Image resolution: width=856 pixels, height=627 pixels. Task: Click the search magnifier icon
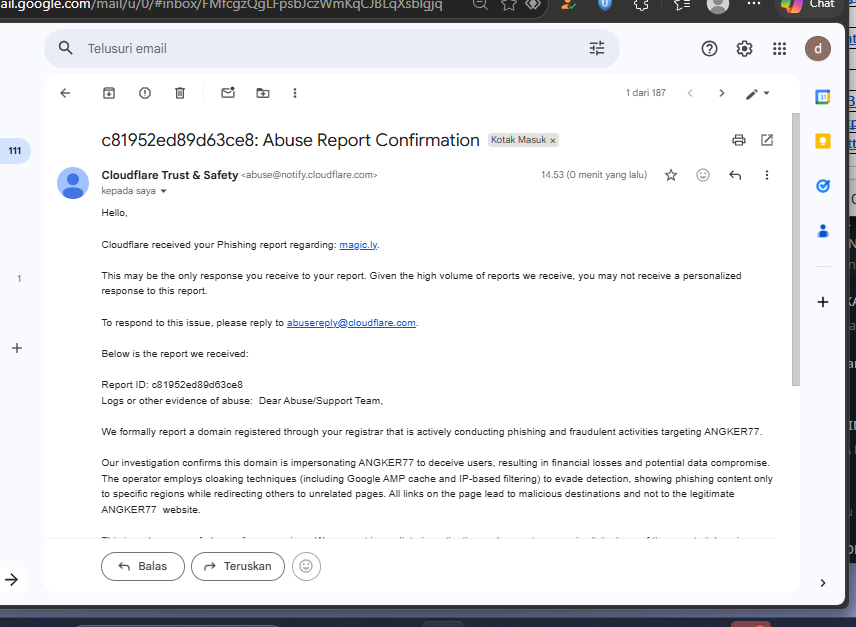point(66,48)
